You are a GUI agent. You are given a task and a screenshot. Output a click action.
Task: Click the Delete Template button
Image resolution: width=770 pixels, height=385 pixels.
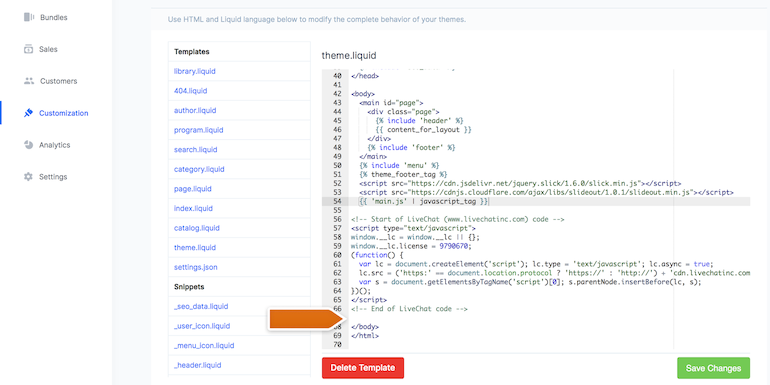[363, 368]
